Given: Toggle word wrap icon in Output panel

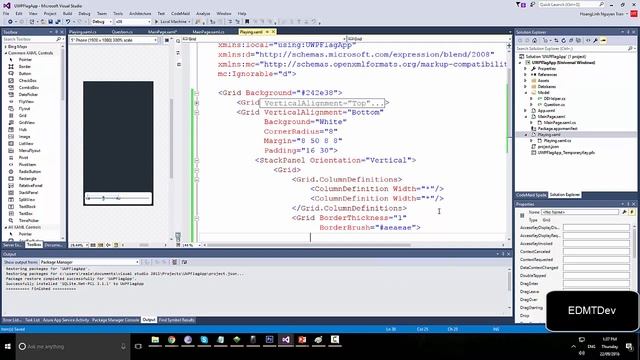Looking at the screenshot, I should pyautogui.click(x=184, y=262).
